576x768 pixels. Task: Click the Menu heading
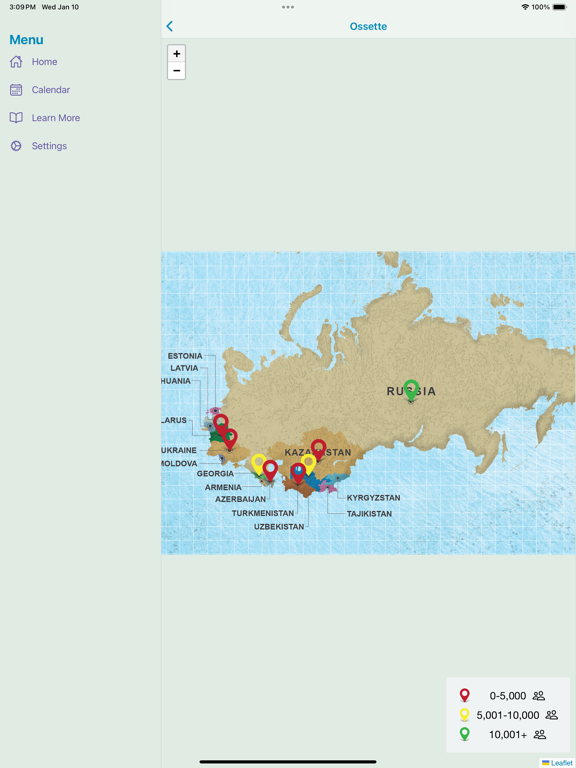[26, 40]
